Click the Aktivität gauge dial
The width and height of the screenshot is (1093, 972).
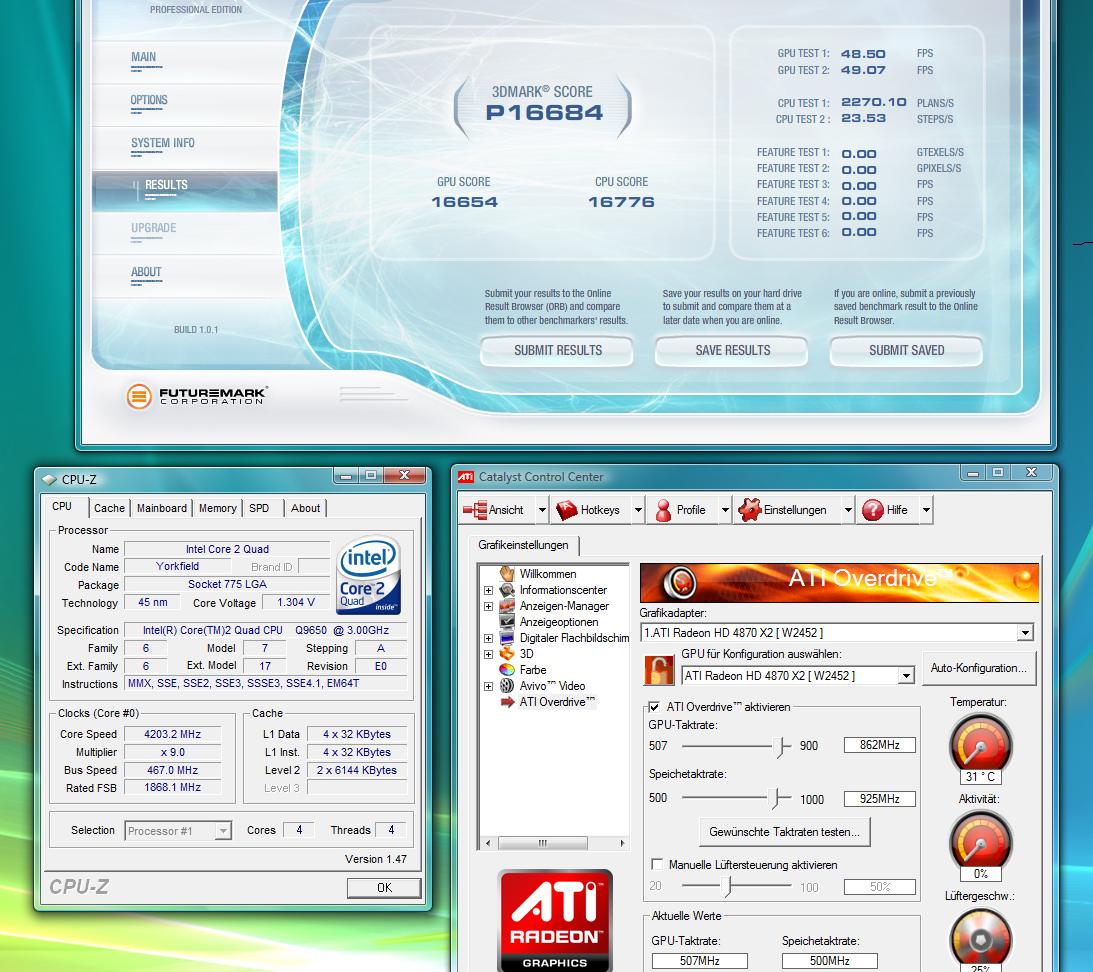tap(980, 841)
